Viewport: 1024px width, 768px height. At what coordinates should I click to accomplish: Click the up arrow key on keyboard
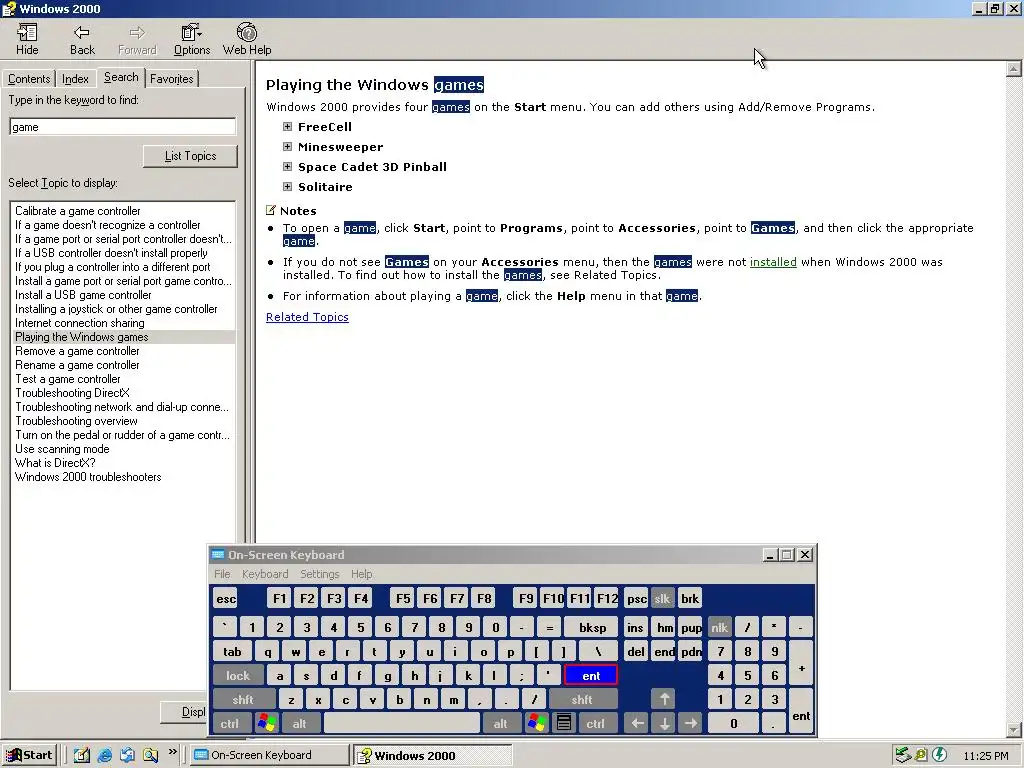(x=664, y=699)
